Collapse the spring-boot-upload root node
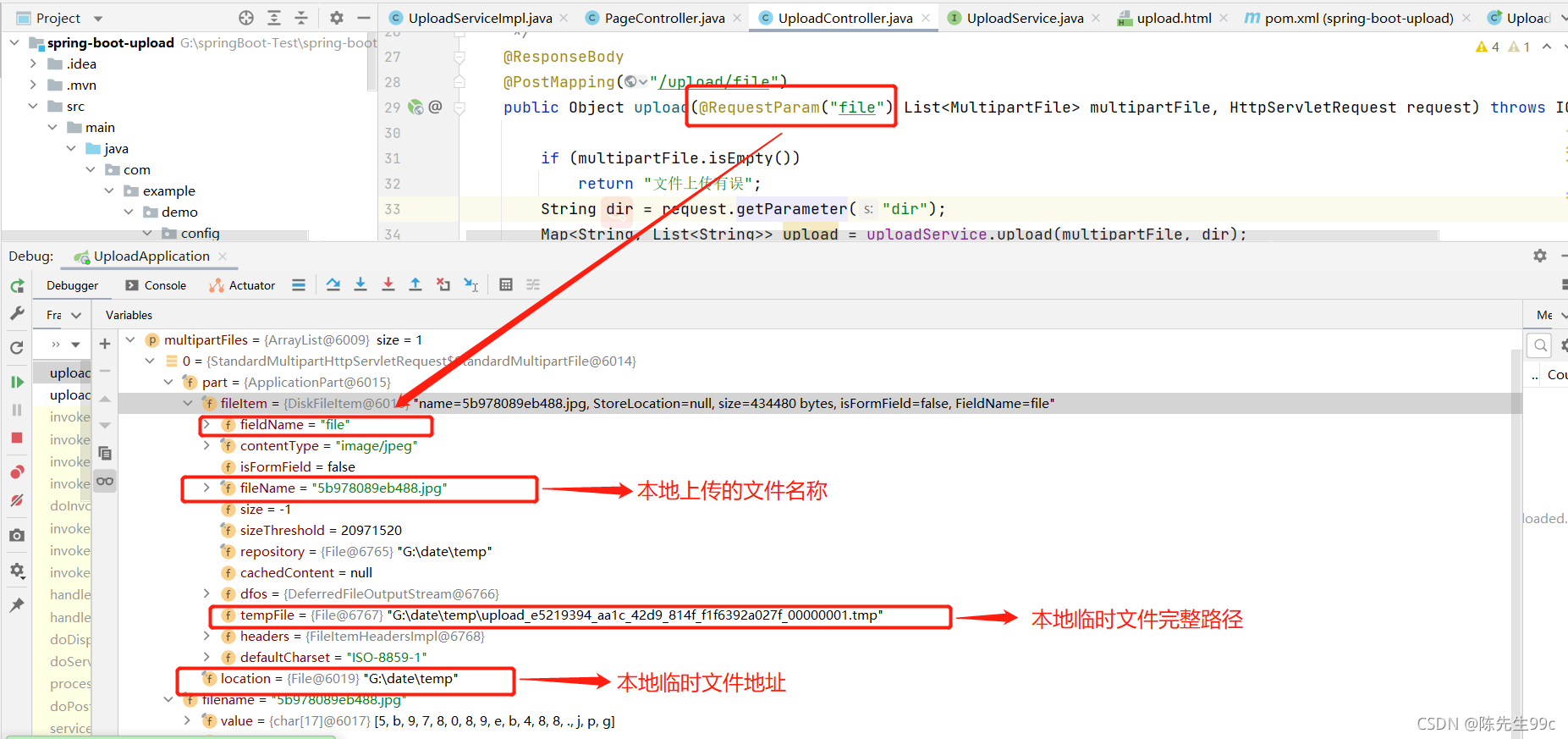This screenshot has width=1568, height=739. [14, 42]
